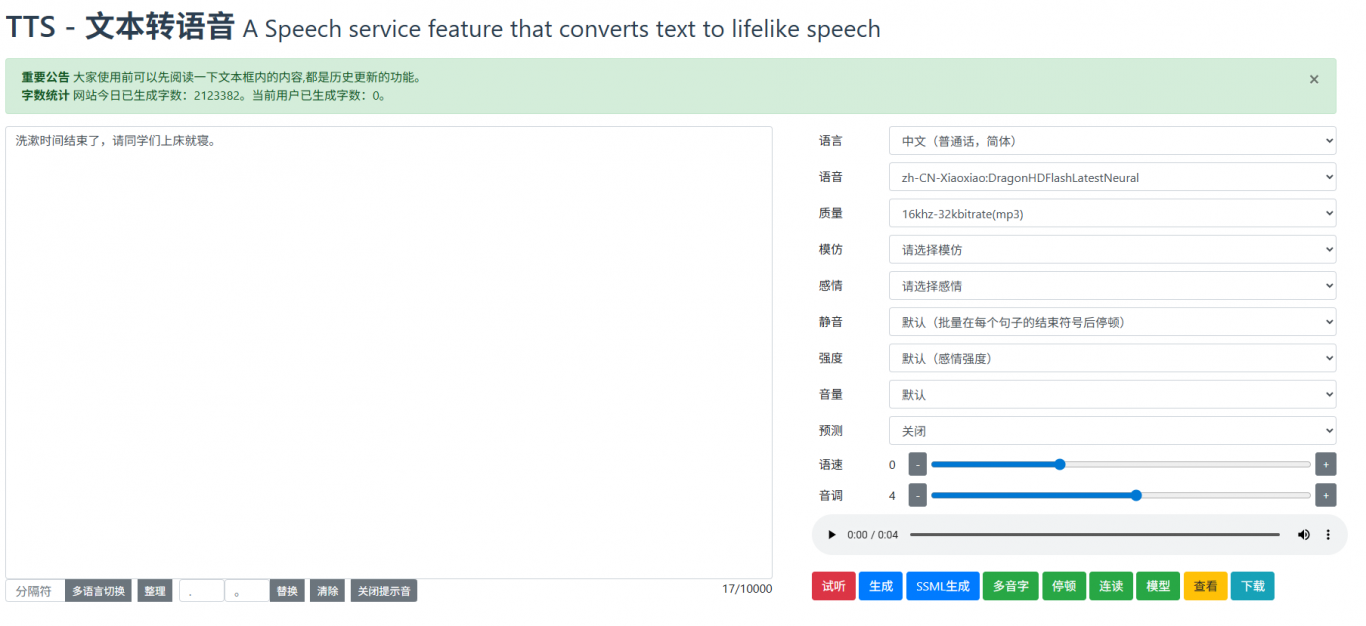Screen dimensions: 1366x626
Task: Open the 语言 language dropdown
Action: (x=1112, y=141)
